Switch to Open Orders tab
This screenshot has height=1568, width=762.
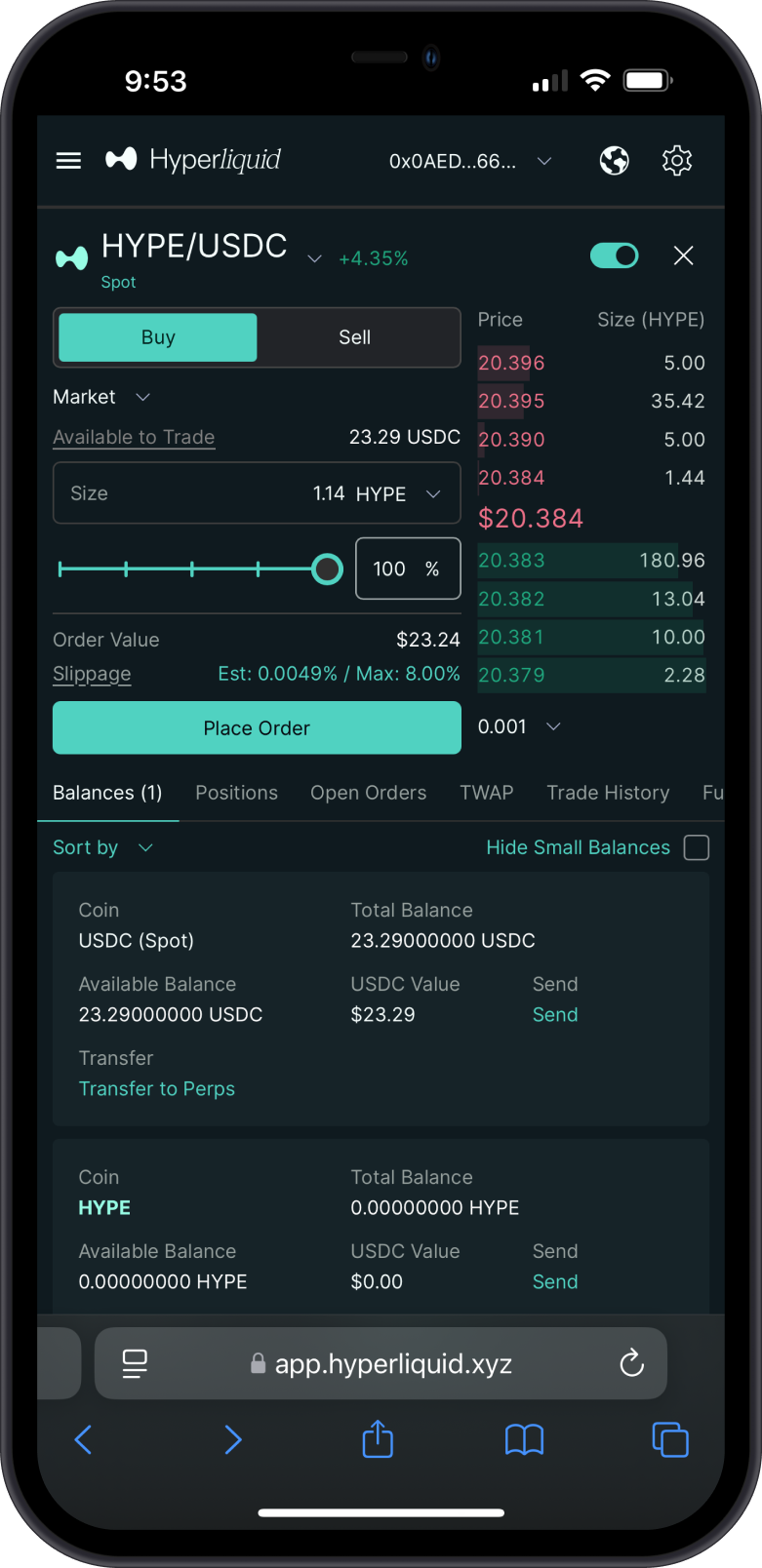point(368,793)
